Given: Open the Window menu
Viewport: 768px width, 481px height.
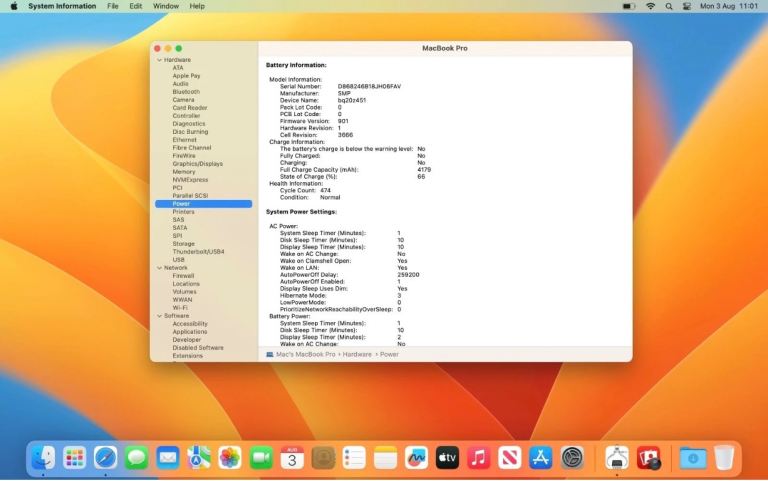Looking at the screenshot, I should [x=166, y=6].
